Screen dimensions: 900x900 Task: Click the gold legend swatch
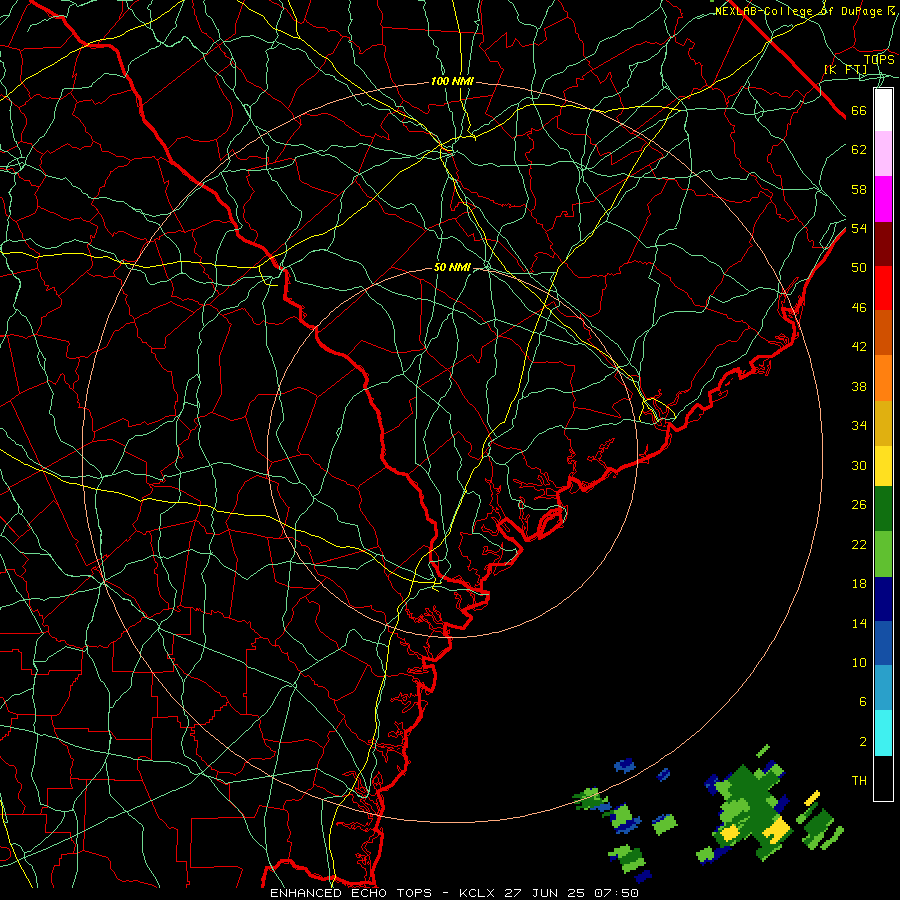click(883, 423)
